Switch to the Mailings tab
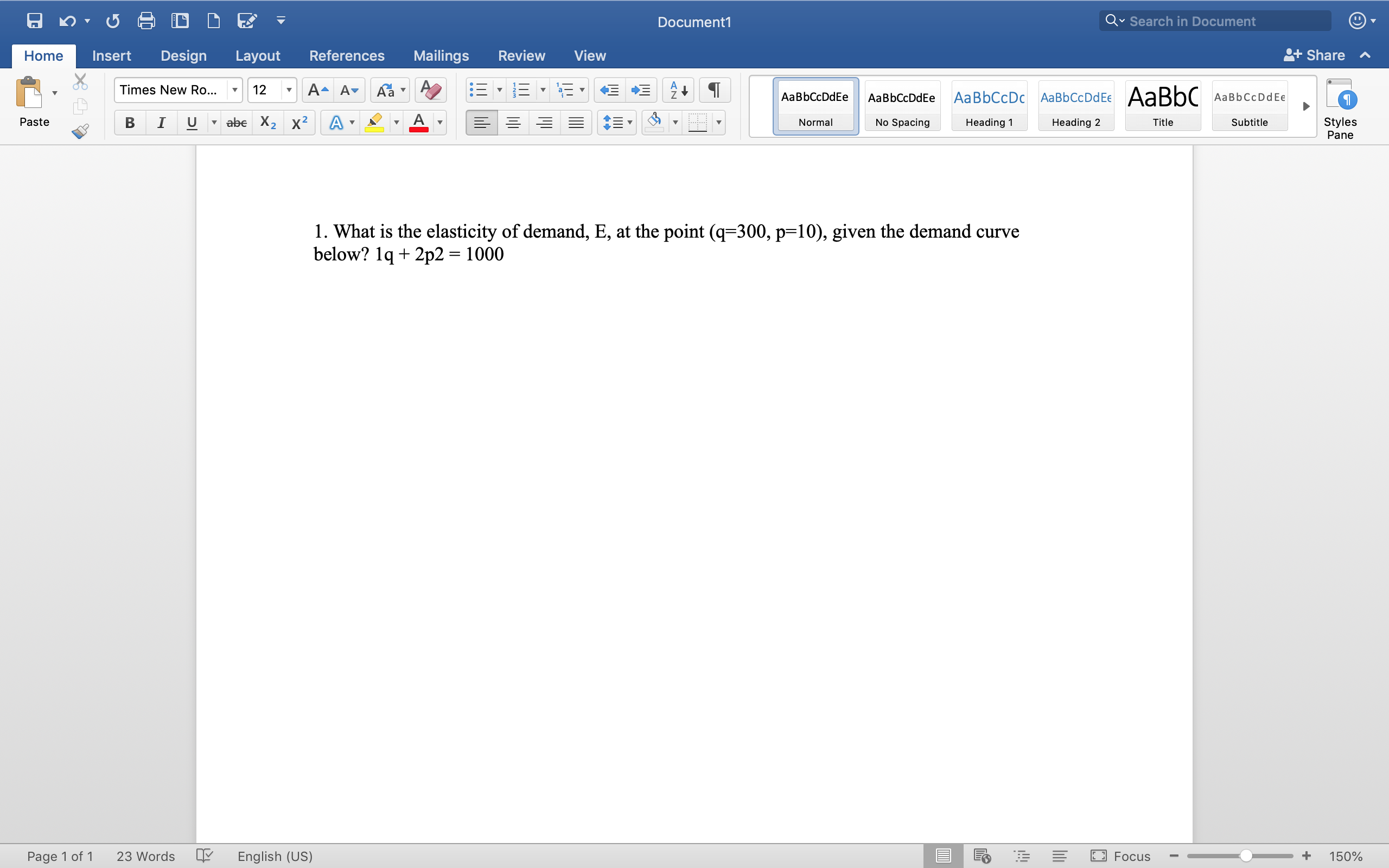The height and width of the screenshot is (868, 1389). click(441, 56)
